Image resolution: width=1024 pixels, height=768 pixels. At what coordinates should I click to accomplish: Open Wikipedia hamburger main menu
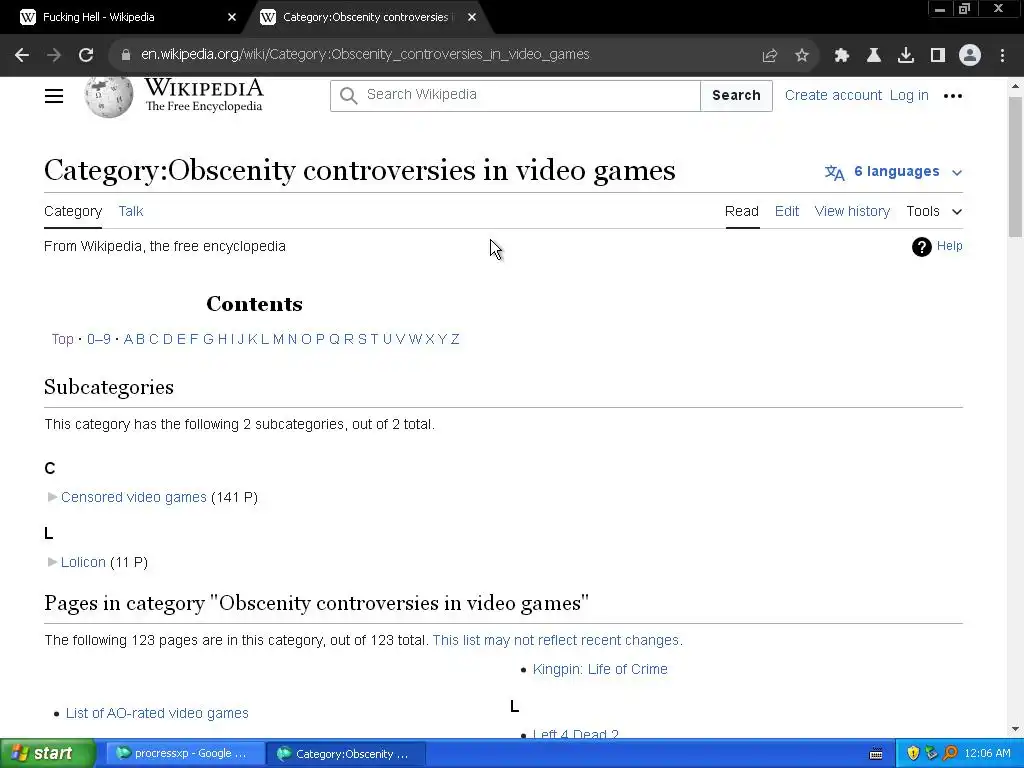[x=54, y=96]
